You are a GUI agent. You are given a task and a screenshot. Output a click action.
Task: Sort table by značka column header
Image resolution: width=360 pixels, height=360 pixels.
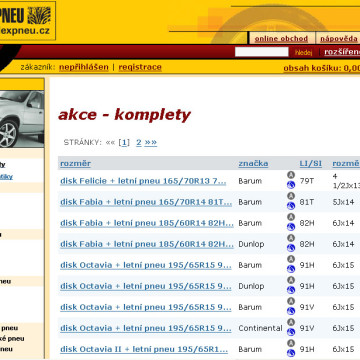253,163
